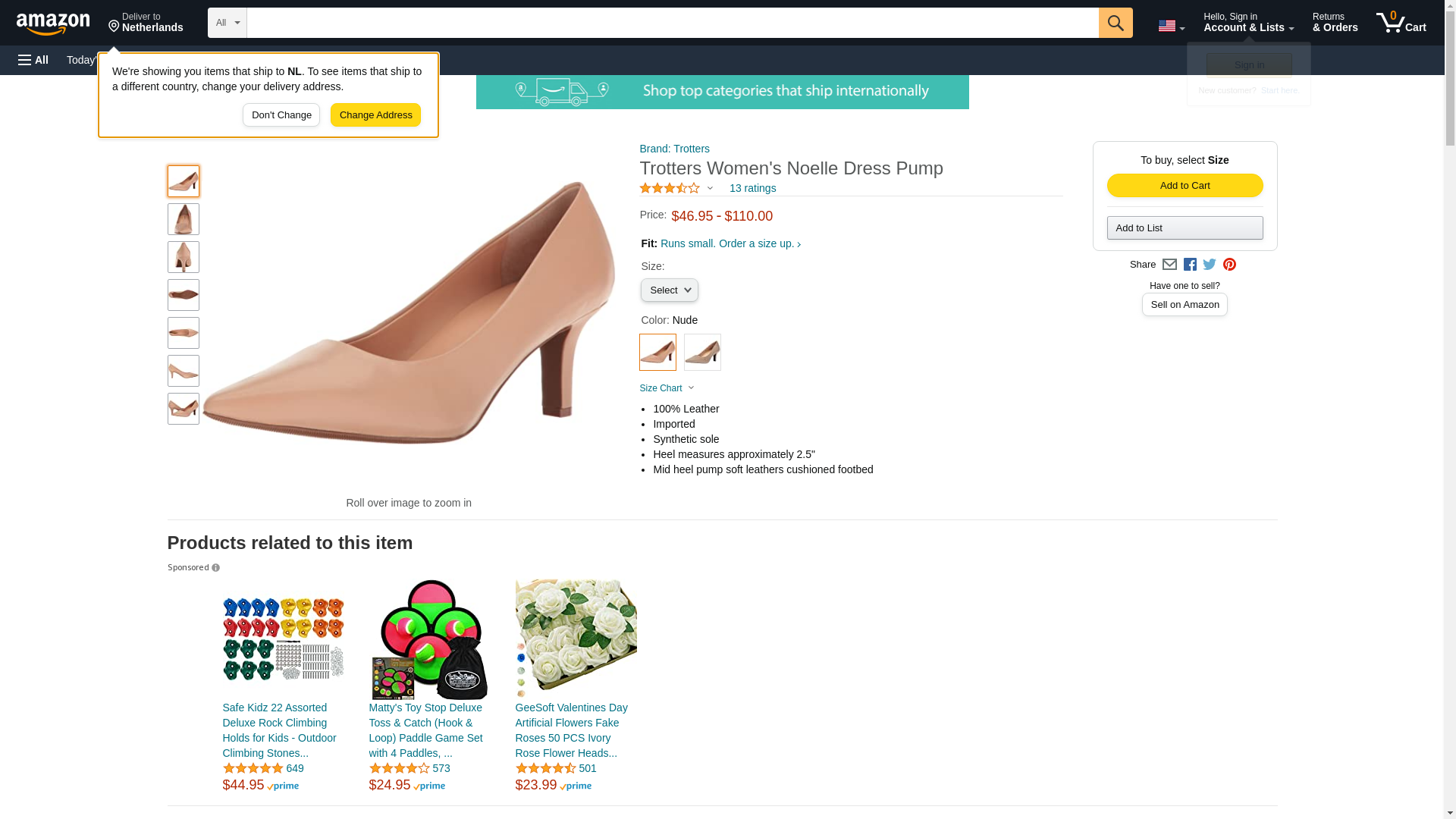Viewport: 1456px width, 819px height.
Task: Click the Add to Cart button
Action: 1185,186
